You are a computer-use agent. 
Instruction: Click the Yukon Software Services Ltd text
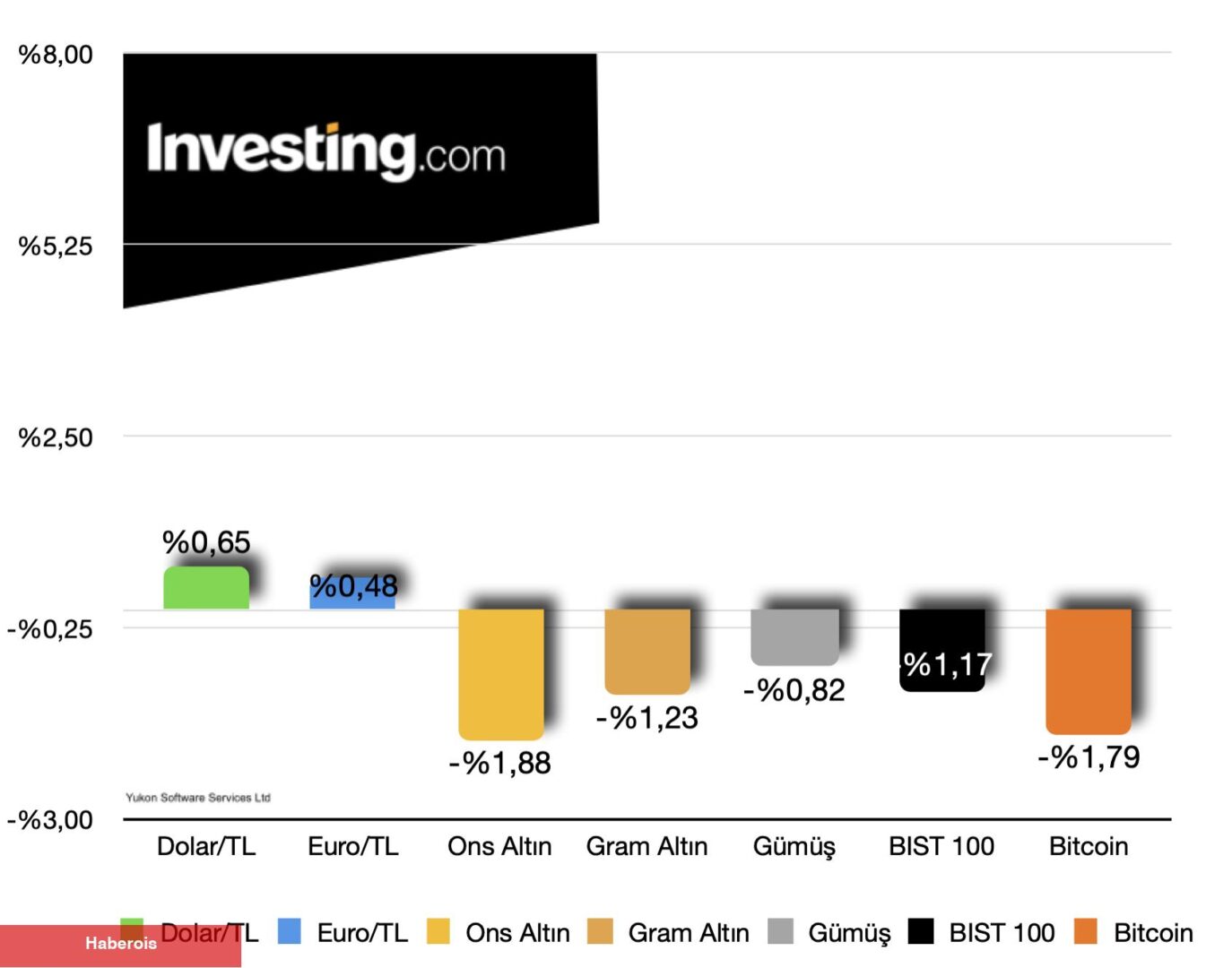198,798
